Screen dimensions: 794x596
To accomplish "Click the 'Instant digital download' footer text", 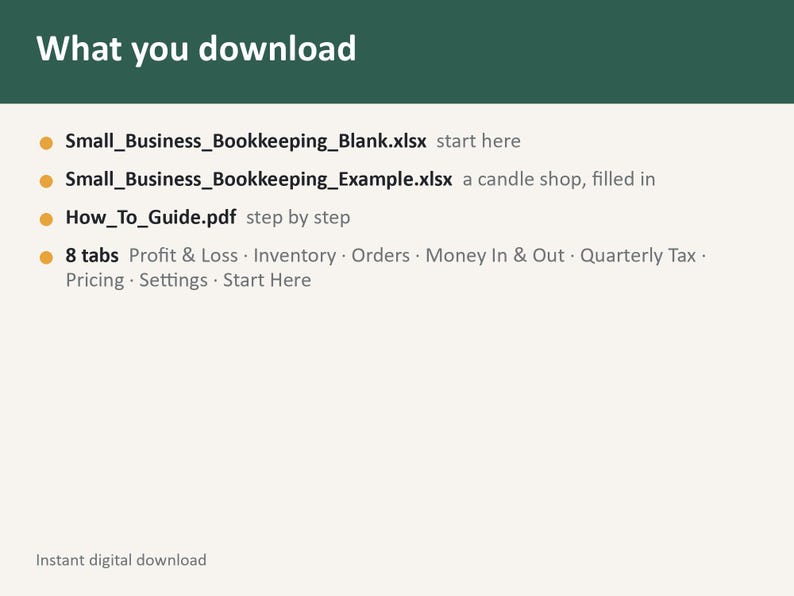I will [121, 560].
